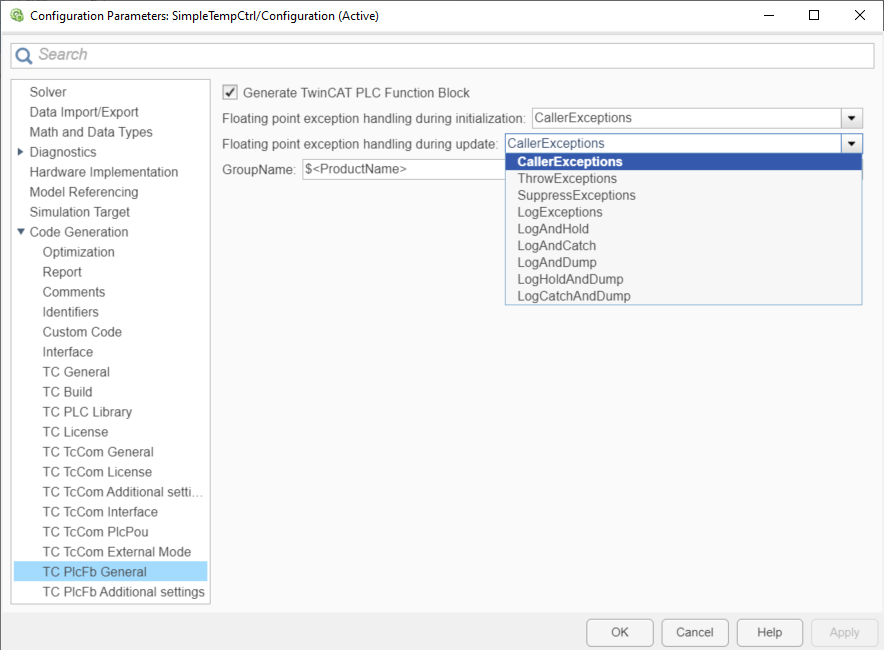
Task: Open TC Build settings
Action: pyautogui.click(x=67, y=392)
